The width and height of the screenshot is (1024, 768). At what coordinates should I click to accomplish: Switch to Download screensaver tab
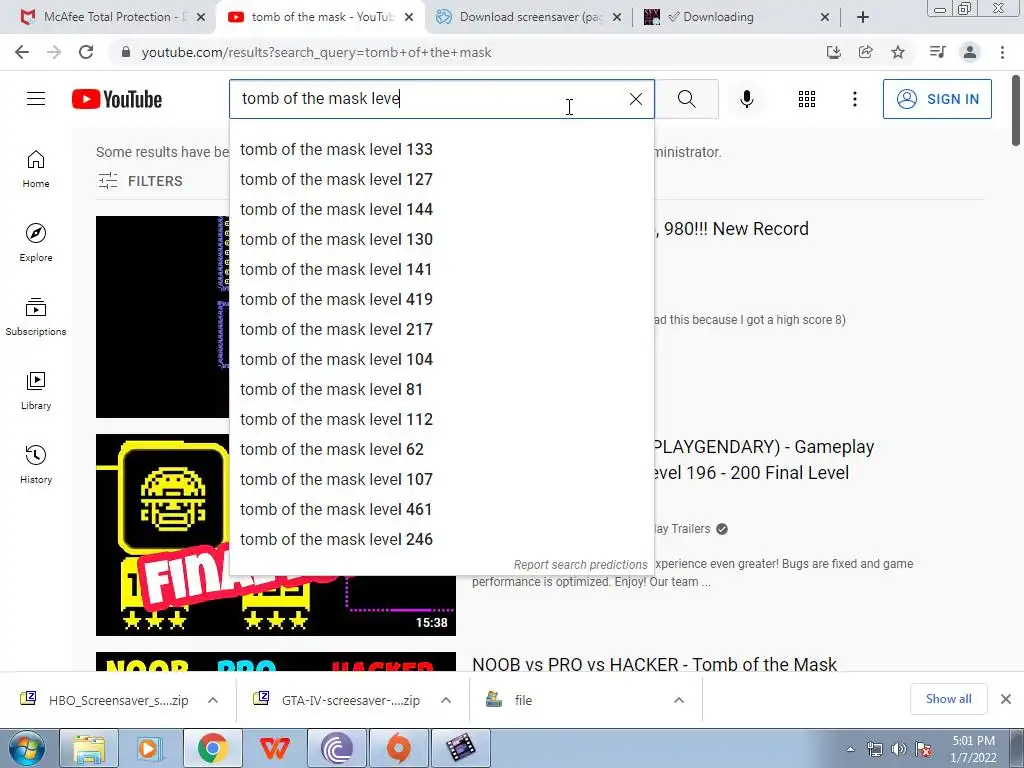(x=529, y=17)
